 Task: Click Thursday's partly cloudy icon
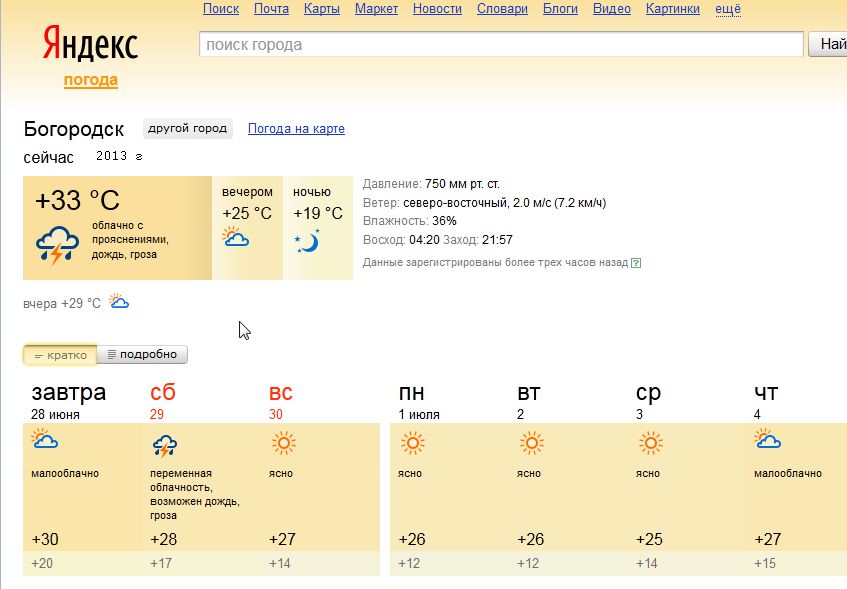click(x=768, y=440)
